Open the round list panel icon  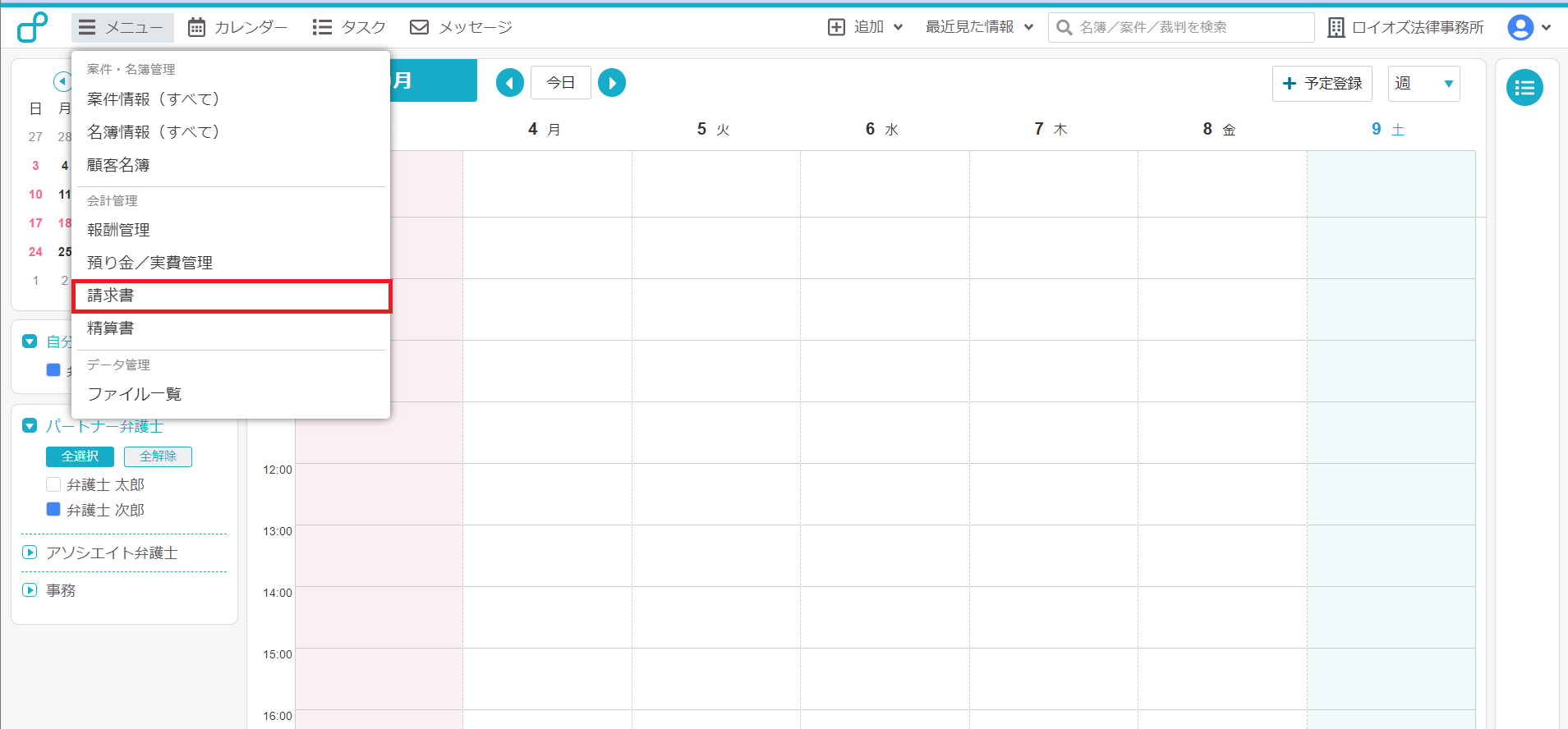coord(1524,88)
